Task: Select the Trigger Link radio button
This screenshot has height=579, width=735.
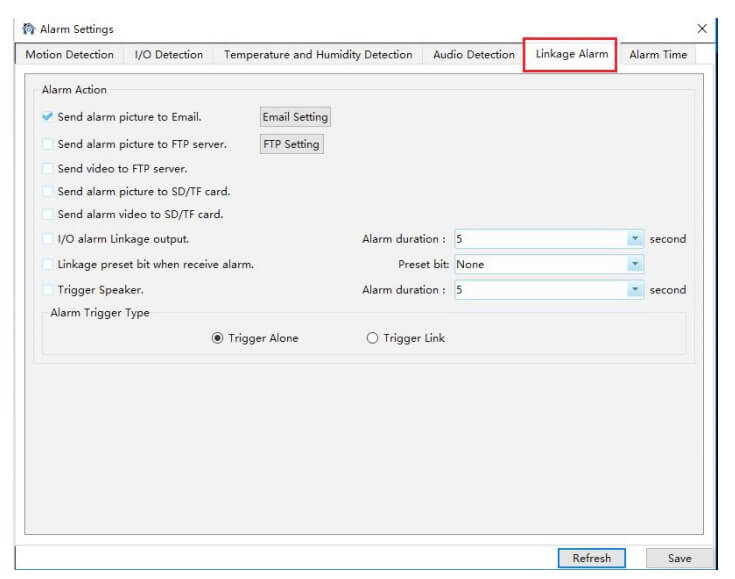Action: 372,338
